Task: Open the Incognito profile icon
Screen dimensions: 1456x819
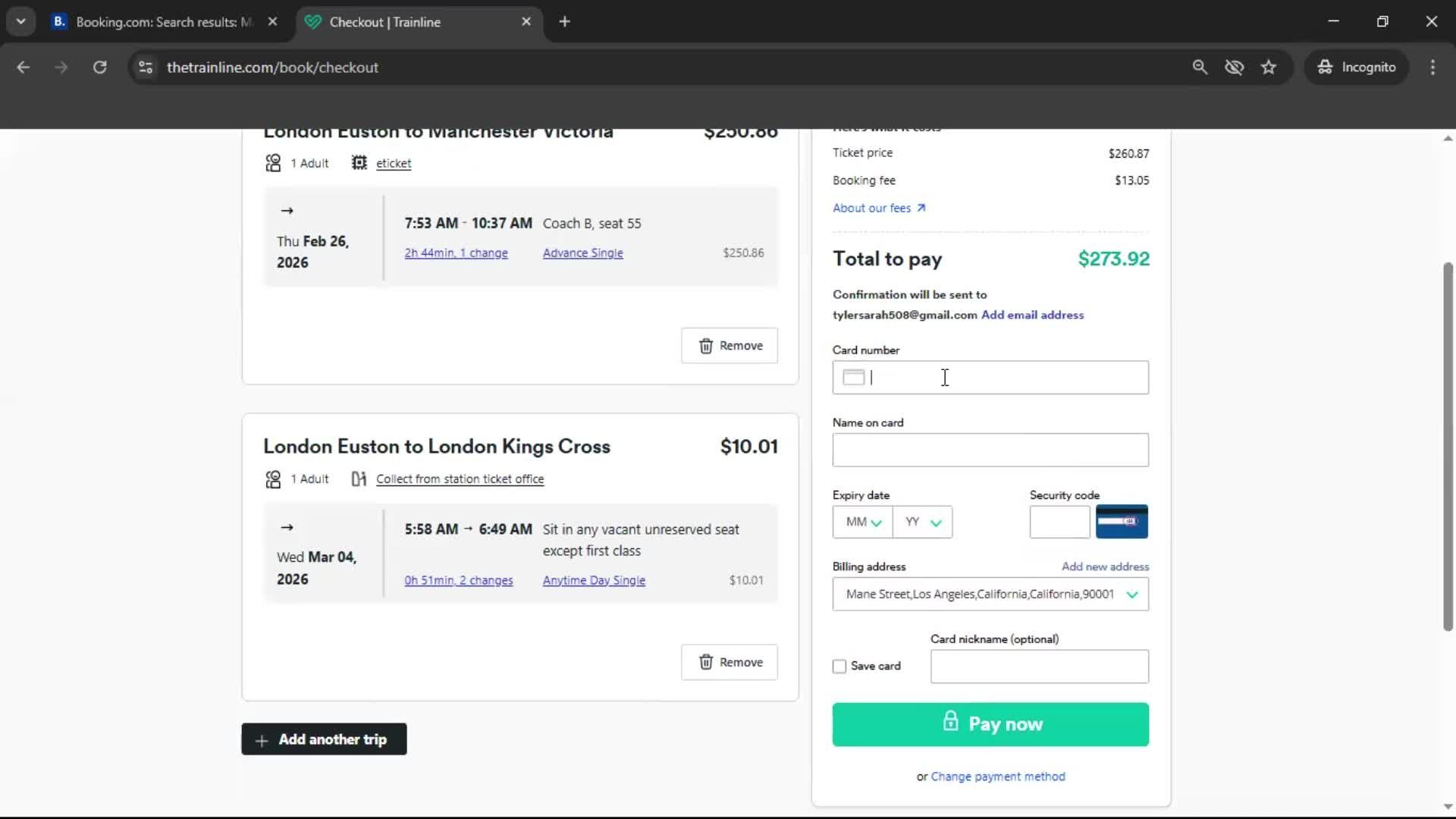Action: pyautogui.click(x=1325, y=67)
